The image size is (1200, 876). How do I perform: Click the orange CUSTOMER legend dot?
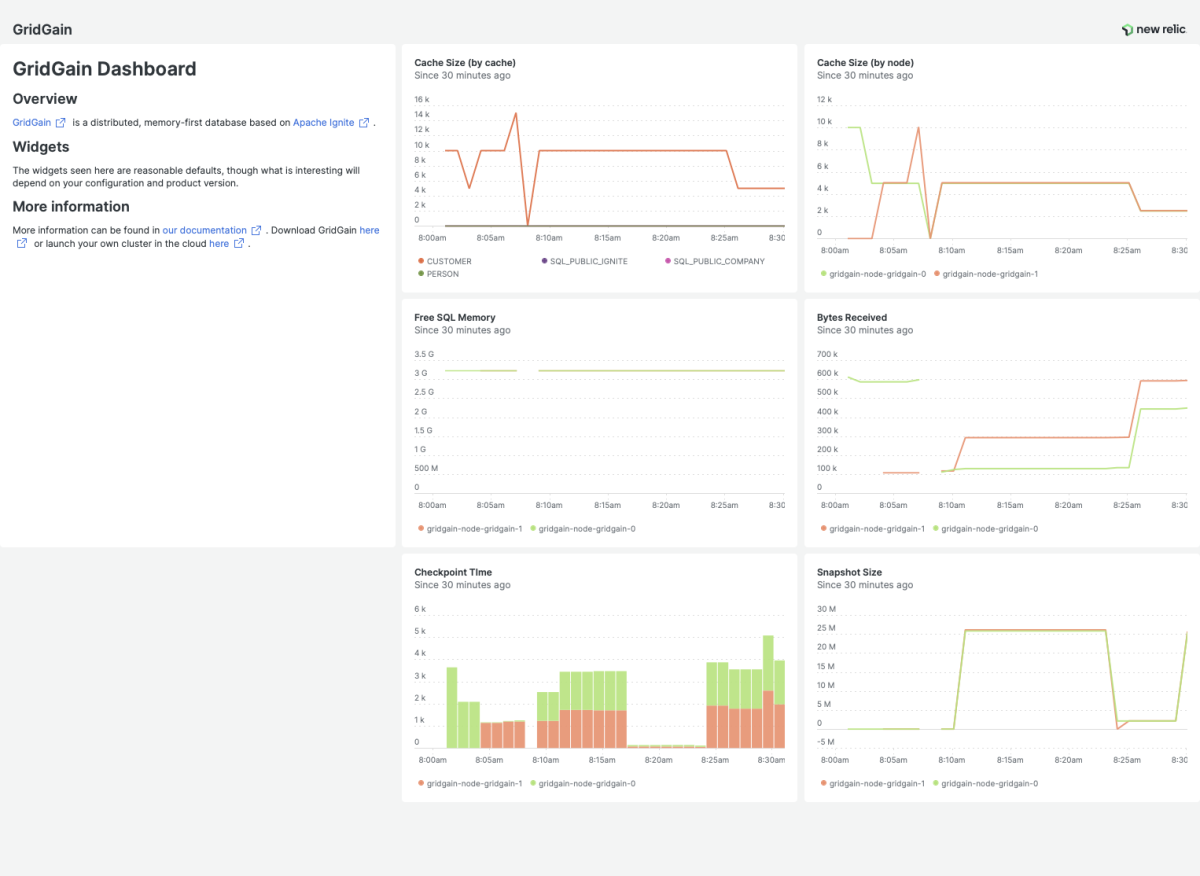click(x=420, y=261)
